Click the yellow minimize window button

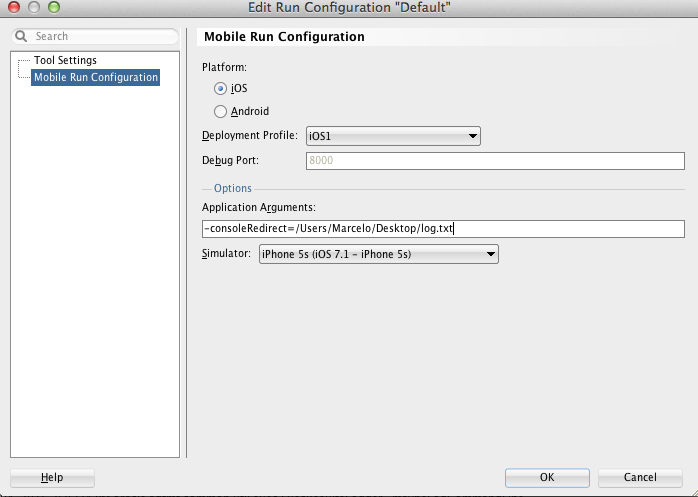click(x=34, y=7)
